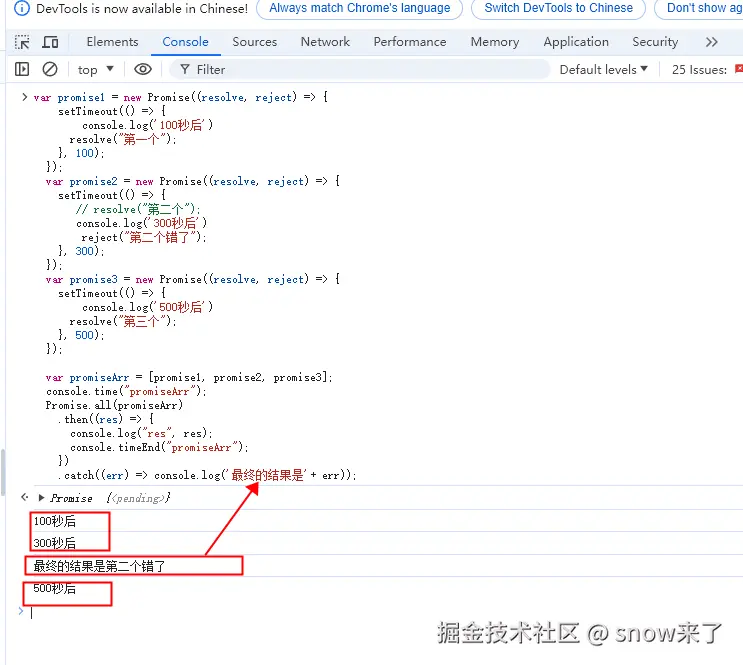The image size is (743, 665).
Task: Click Always match Chrome's language button
Action: [x=360, y=9]
